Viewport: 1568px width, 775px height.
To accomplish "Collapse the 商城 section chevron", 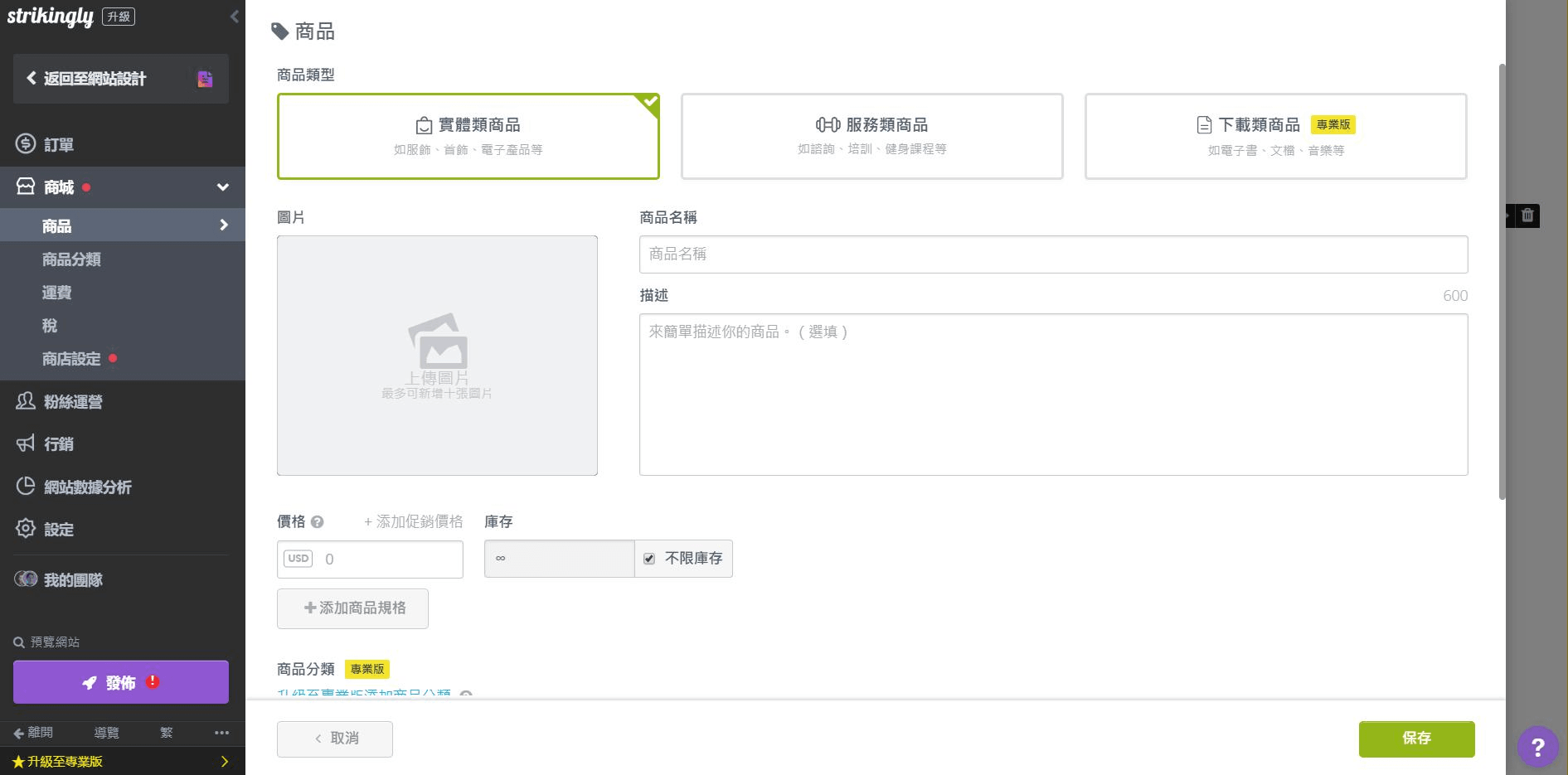I will point(222,186).
